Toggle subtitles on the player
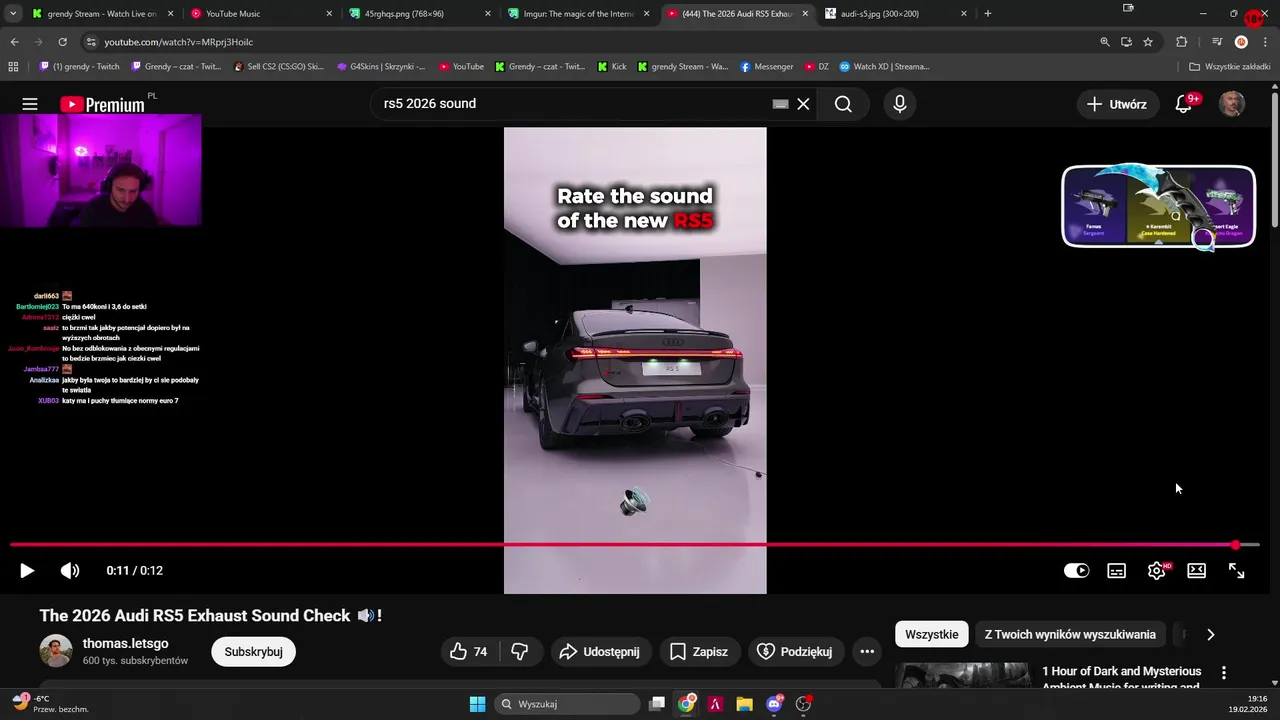1280x720 pixels. (1117, 571)
